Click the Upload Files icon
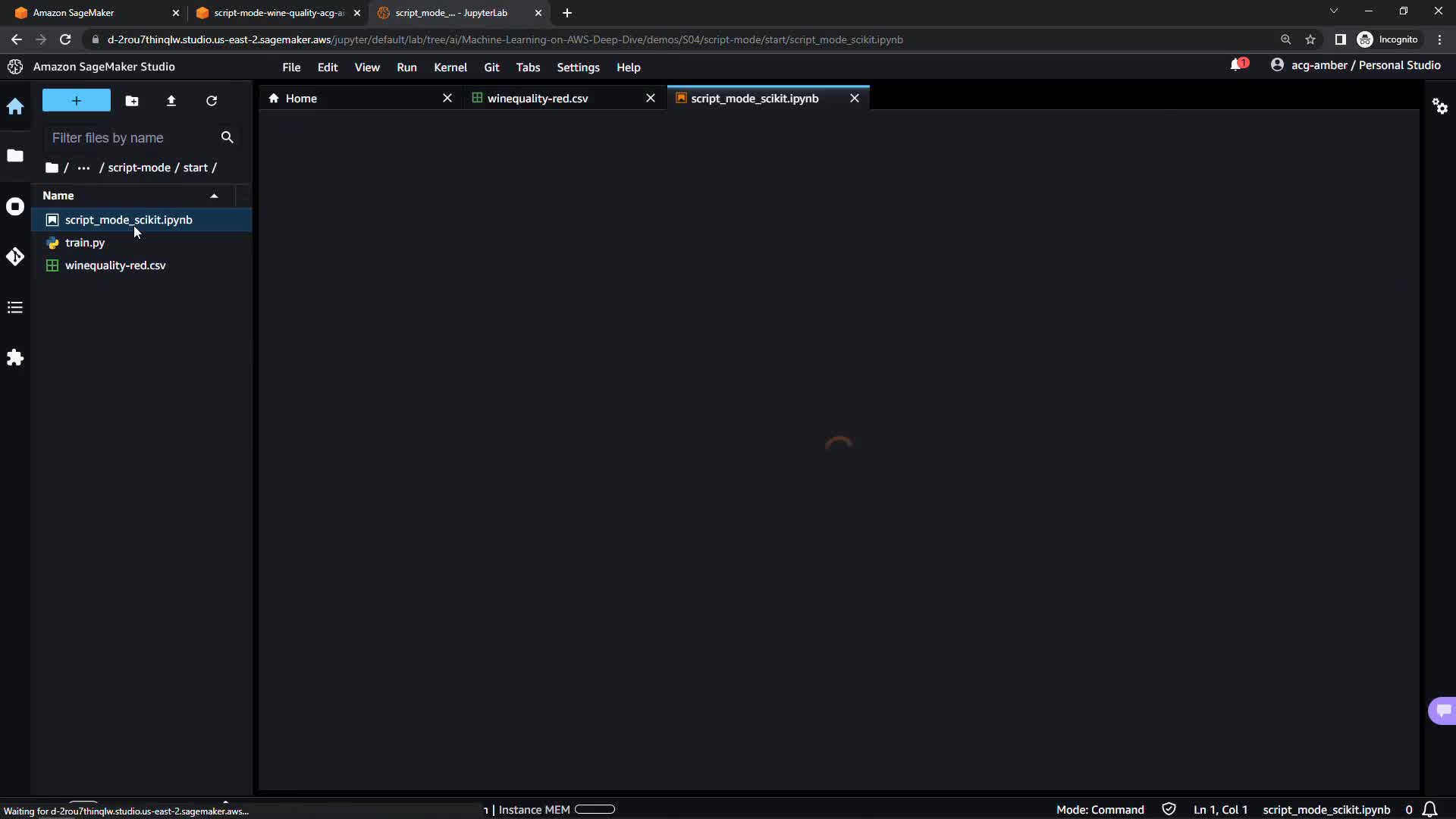 coord(171,101)
